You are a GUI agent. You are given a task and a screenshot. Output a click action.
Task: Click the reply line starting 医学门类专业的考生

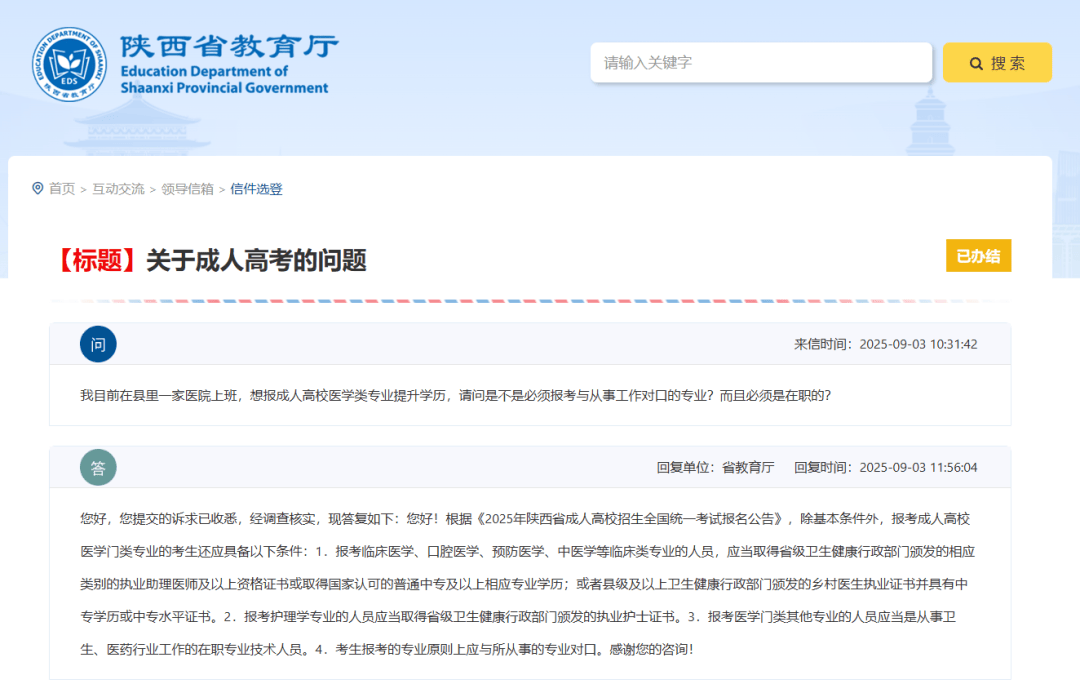coord(528,551)
